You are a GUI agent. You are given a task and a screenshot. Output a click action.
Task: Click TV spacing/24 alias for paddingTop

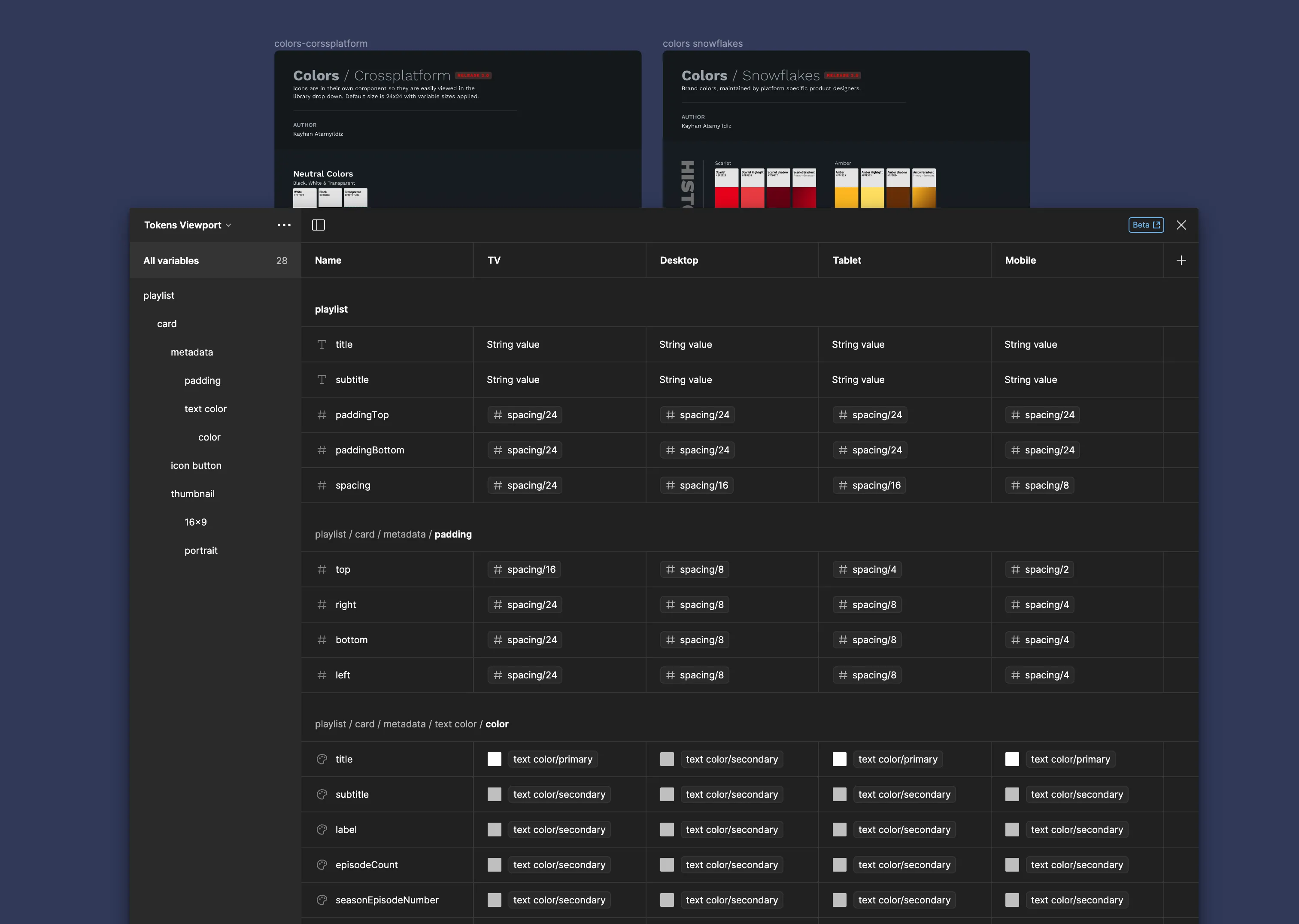[x=525, y=415]
